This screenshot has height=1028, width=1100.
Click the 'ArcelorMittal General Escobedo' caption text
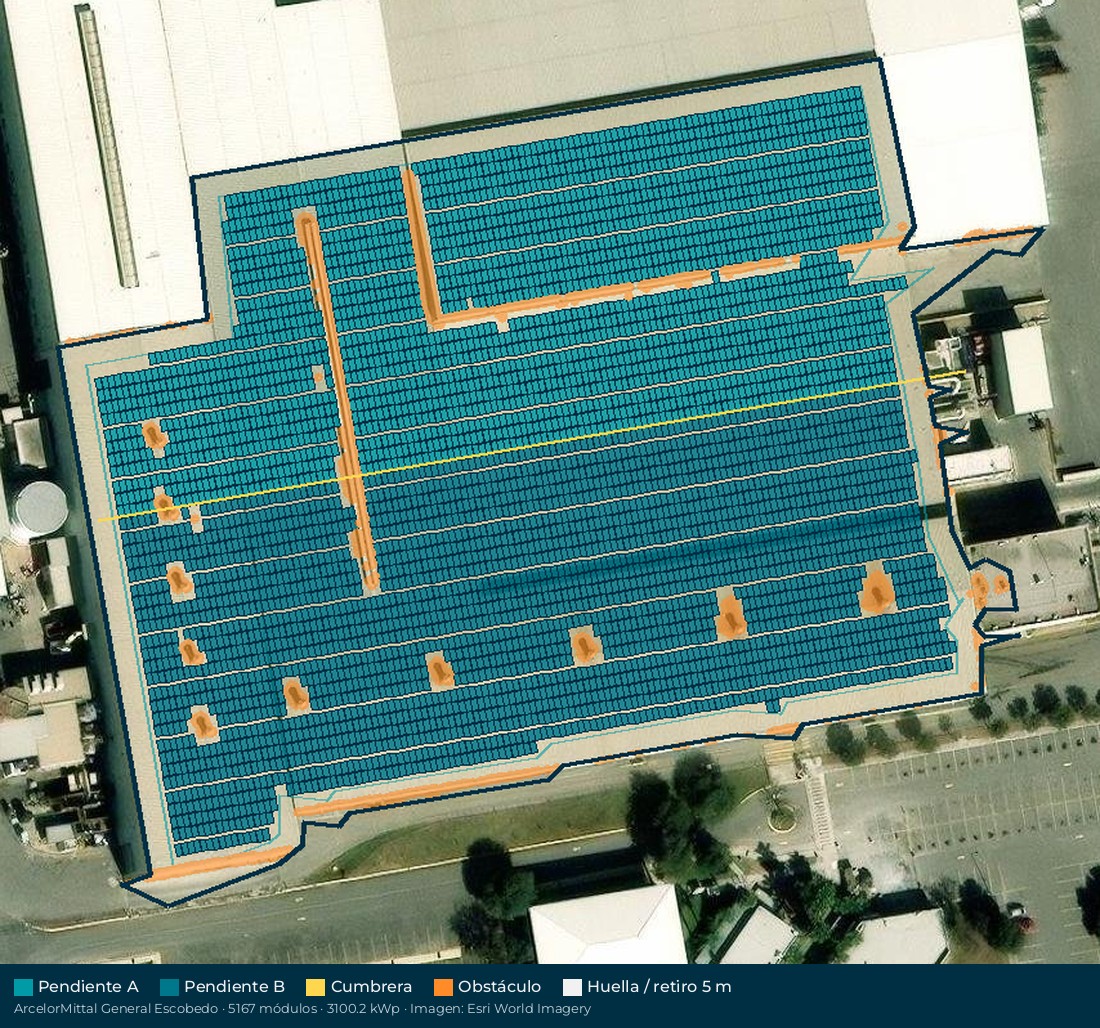click(x=116, y=1008)
